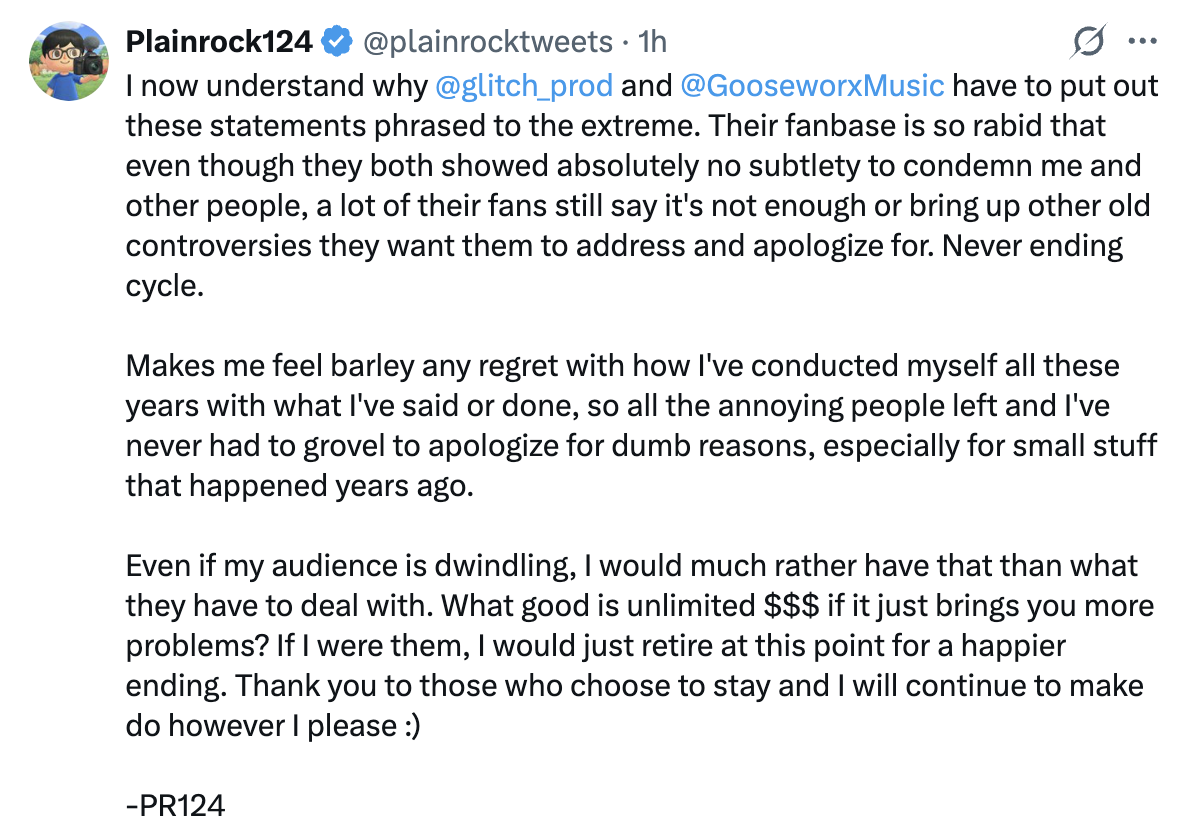
Task: Click the ':)' smiley after 'however I please'
Action: tap(412, 726)
